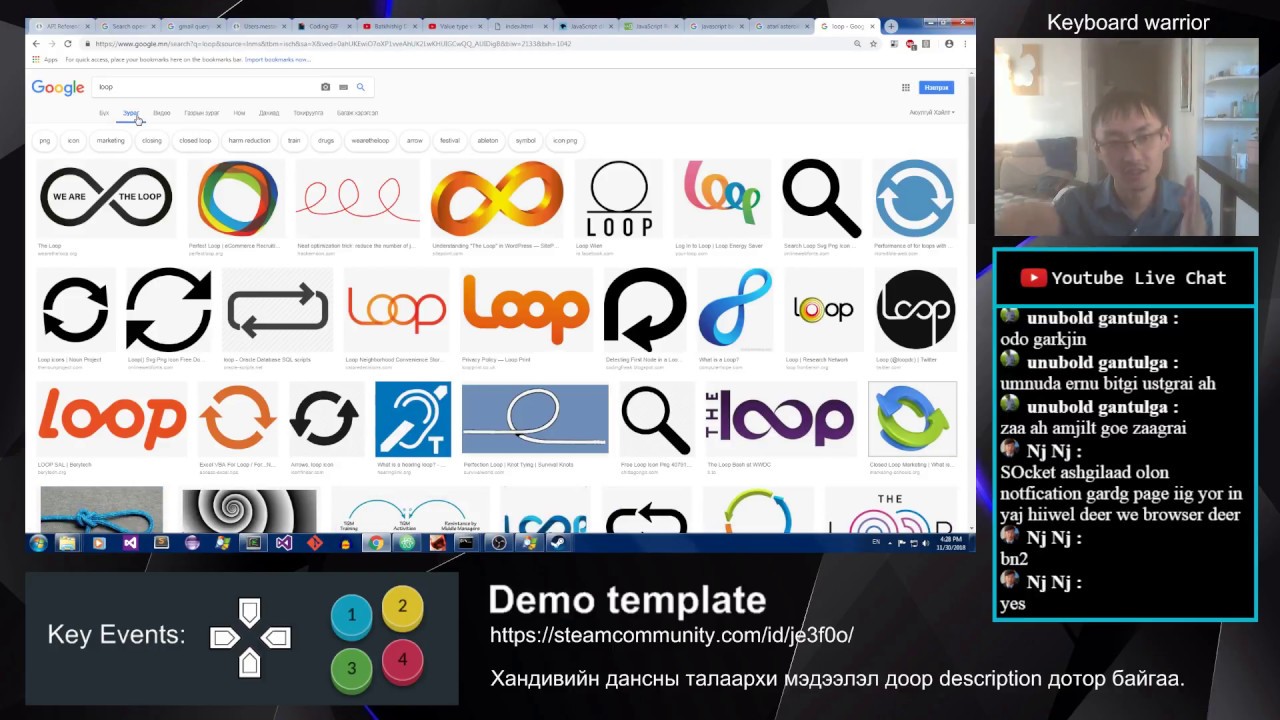The width and height of the screenshot is (1280, 720).
Task: Open Steam from the taskbar
Action: pos(559,543)
